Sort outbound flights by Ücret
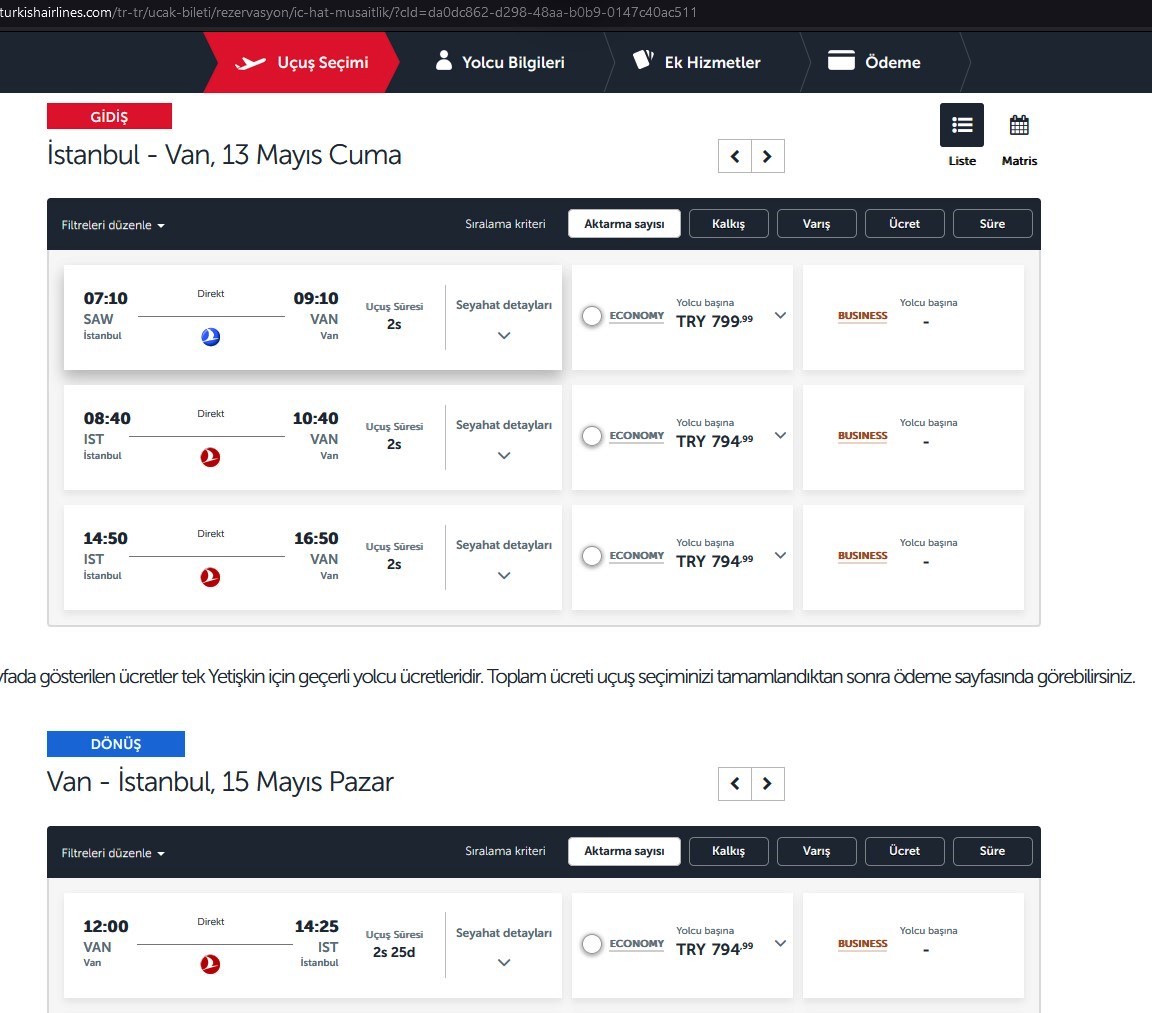The image size is (1152, 1013). click(904, 224)
